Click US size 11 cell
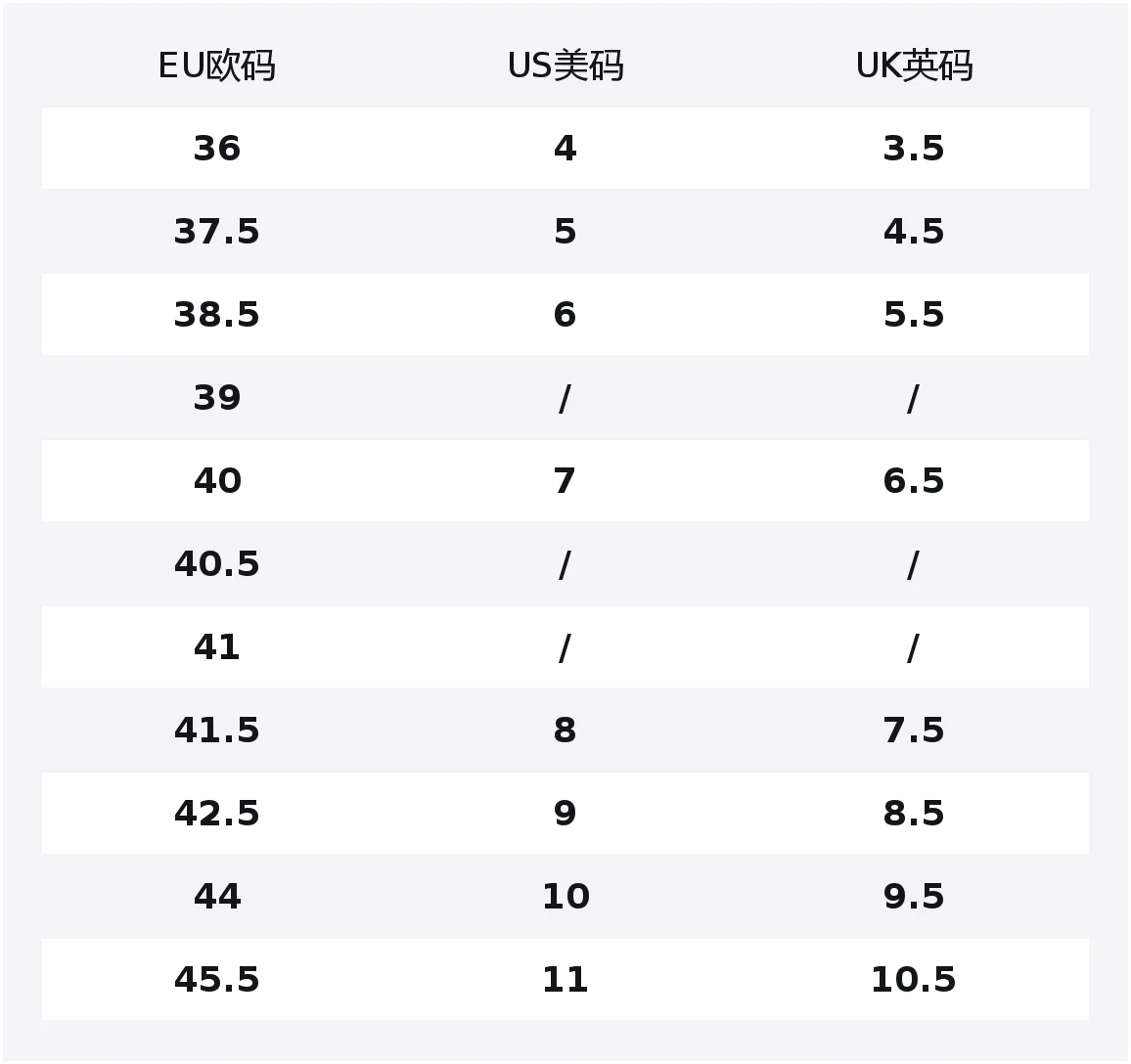The width and height of the screenshot is (1131, 1064). click(565, 980)
